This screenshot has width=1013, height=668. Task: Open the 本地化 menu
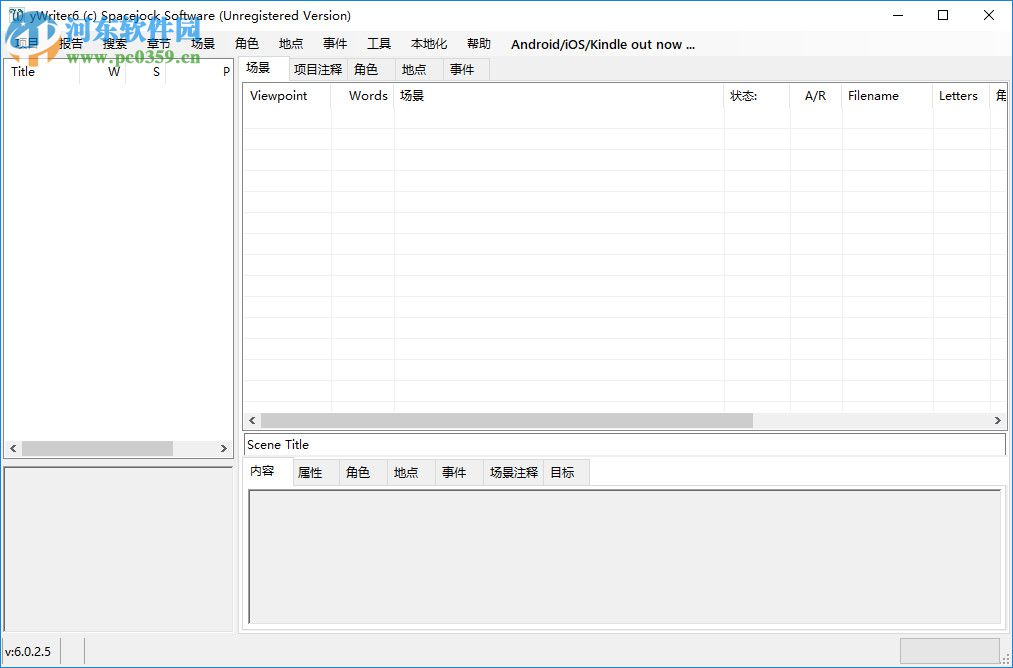(x=428, y=43)
